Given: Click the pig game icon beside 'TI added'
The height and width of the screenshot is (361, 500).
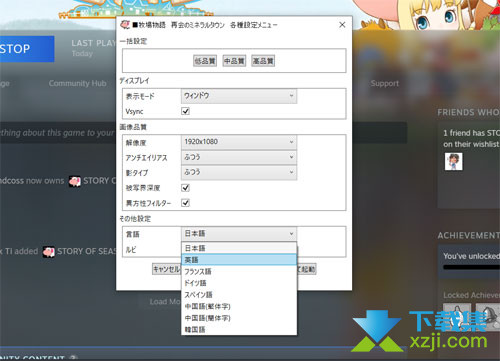Looking at the screenshot, I should pyautogui.click(x=49, y=252).
